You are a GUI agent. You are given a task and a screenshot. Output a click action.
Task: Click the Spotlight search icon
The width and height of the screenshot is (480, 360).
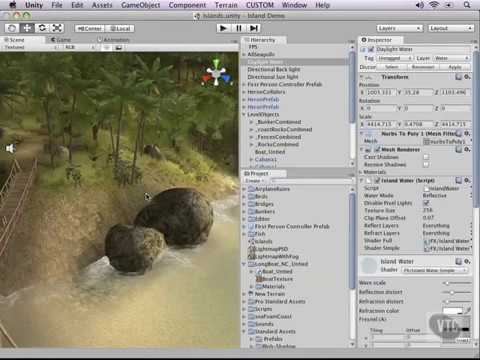pos(467,5)
